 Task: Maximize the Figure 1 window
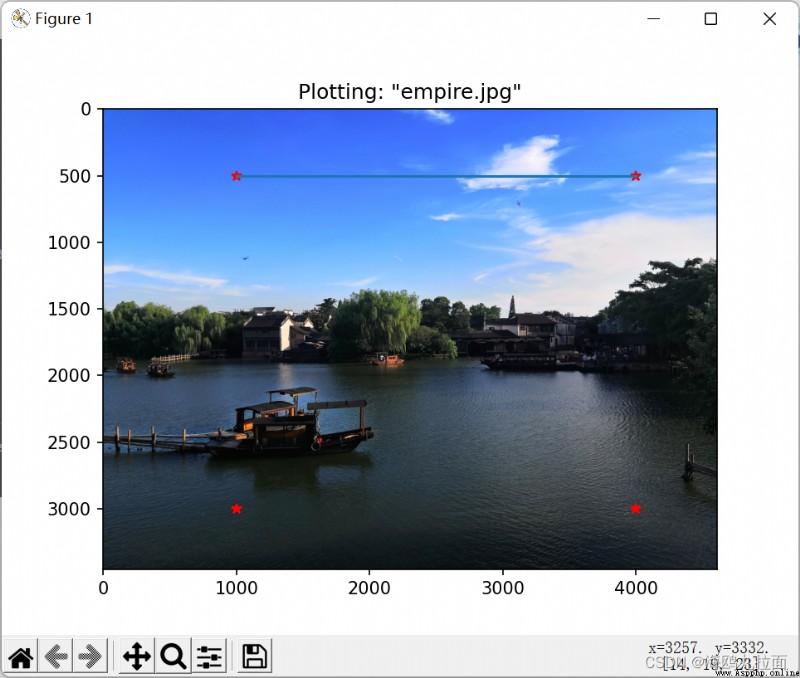point(711,19)
